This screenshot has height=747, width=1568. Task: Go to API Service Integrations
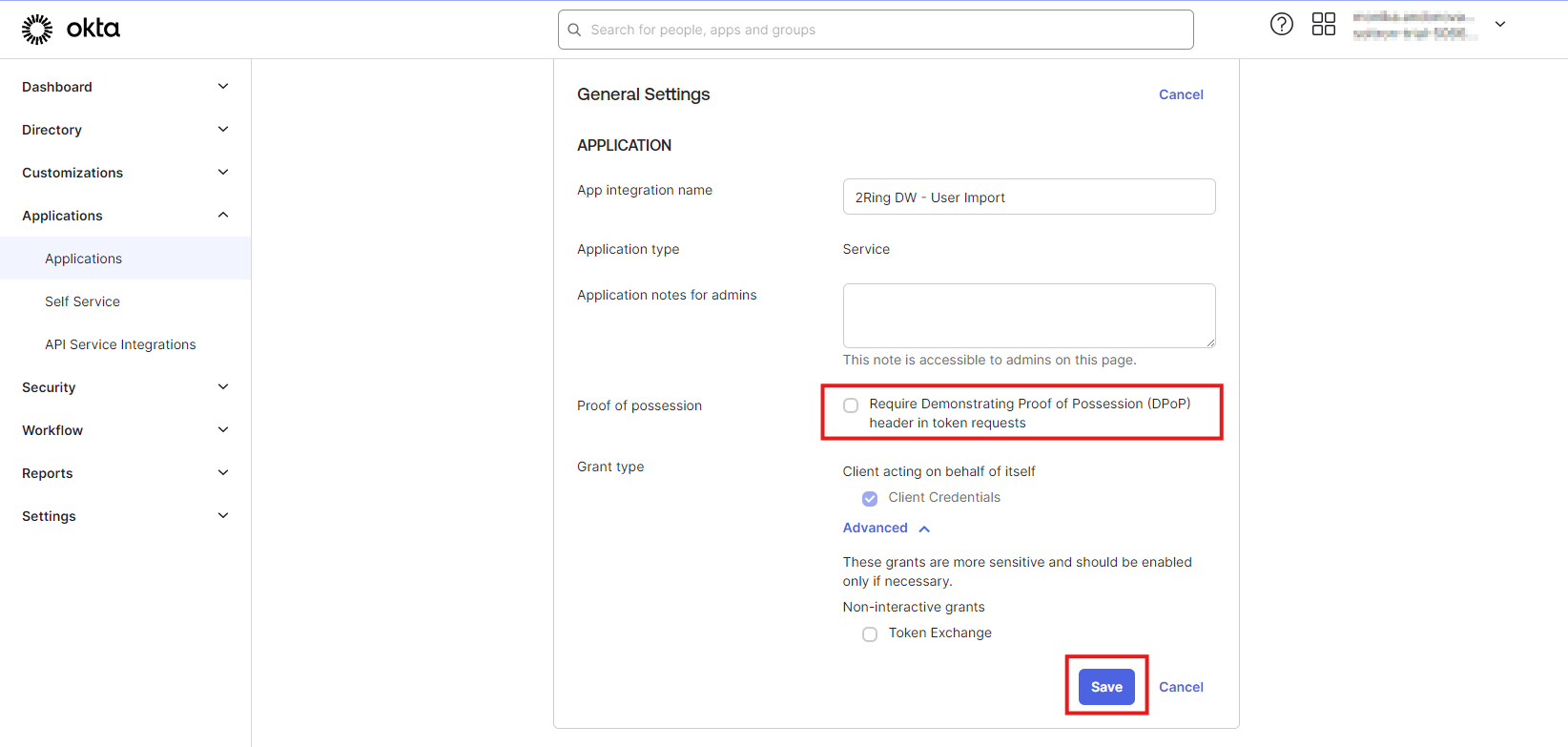click(x=120, y=344)
